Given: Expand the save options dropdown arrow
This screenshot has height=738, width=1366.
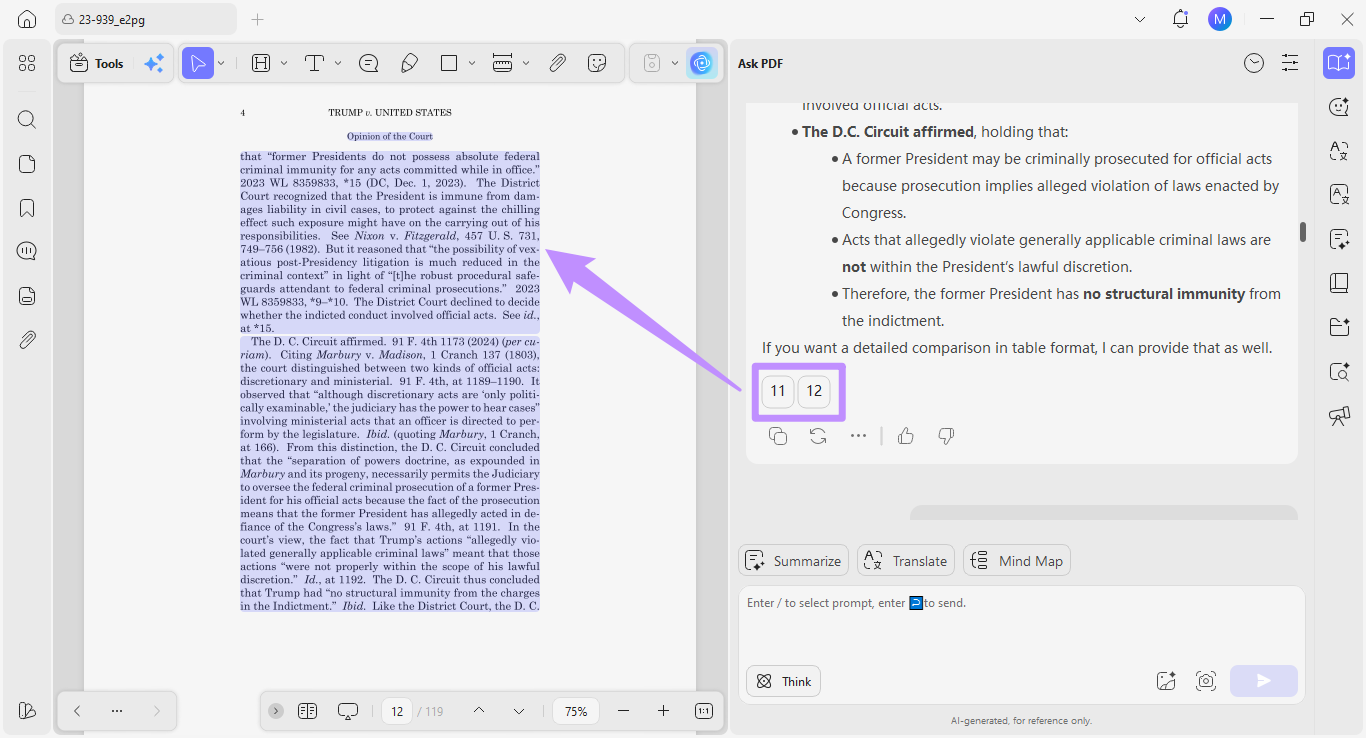Looking at the screenshot, I should pyautogui.click(x=675, y=63).
